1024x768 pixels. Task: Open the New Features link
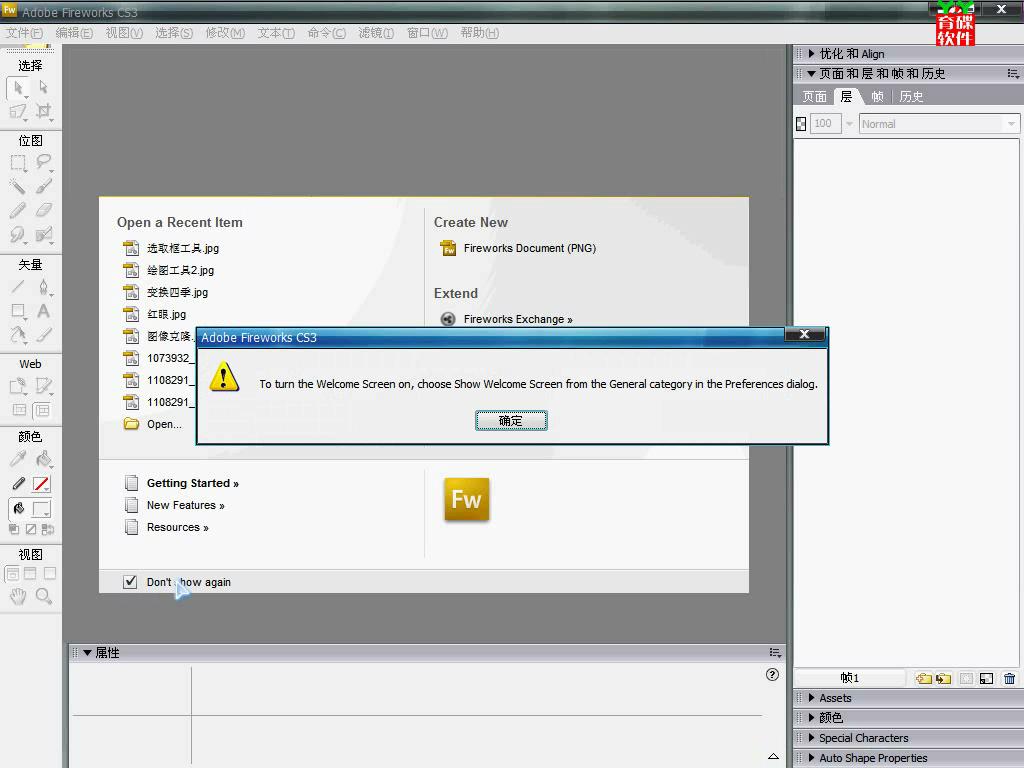185,505
